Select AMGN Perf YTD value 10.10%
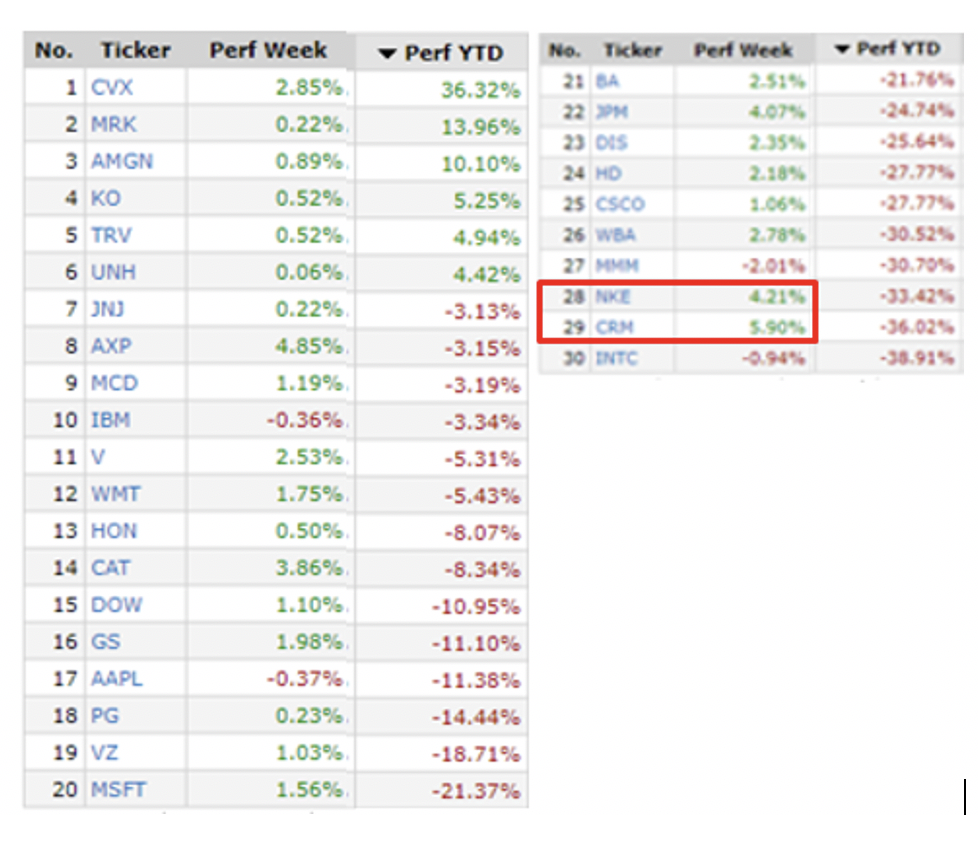The width and height of the screenshot is (978, 866). (480, 164)
